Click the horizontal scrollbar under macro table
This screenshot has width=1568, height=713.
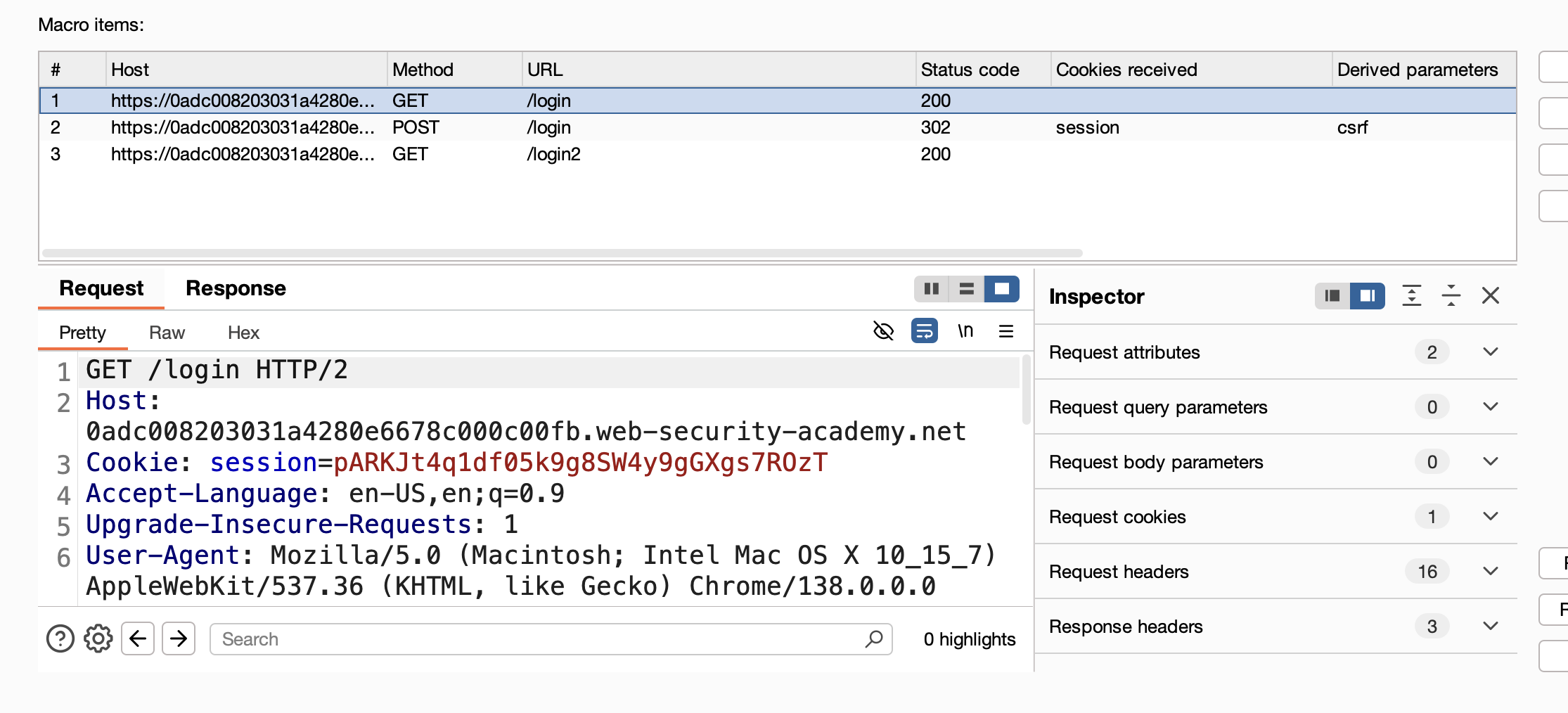click(563, 252)
